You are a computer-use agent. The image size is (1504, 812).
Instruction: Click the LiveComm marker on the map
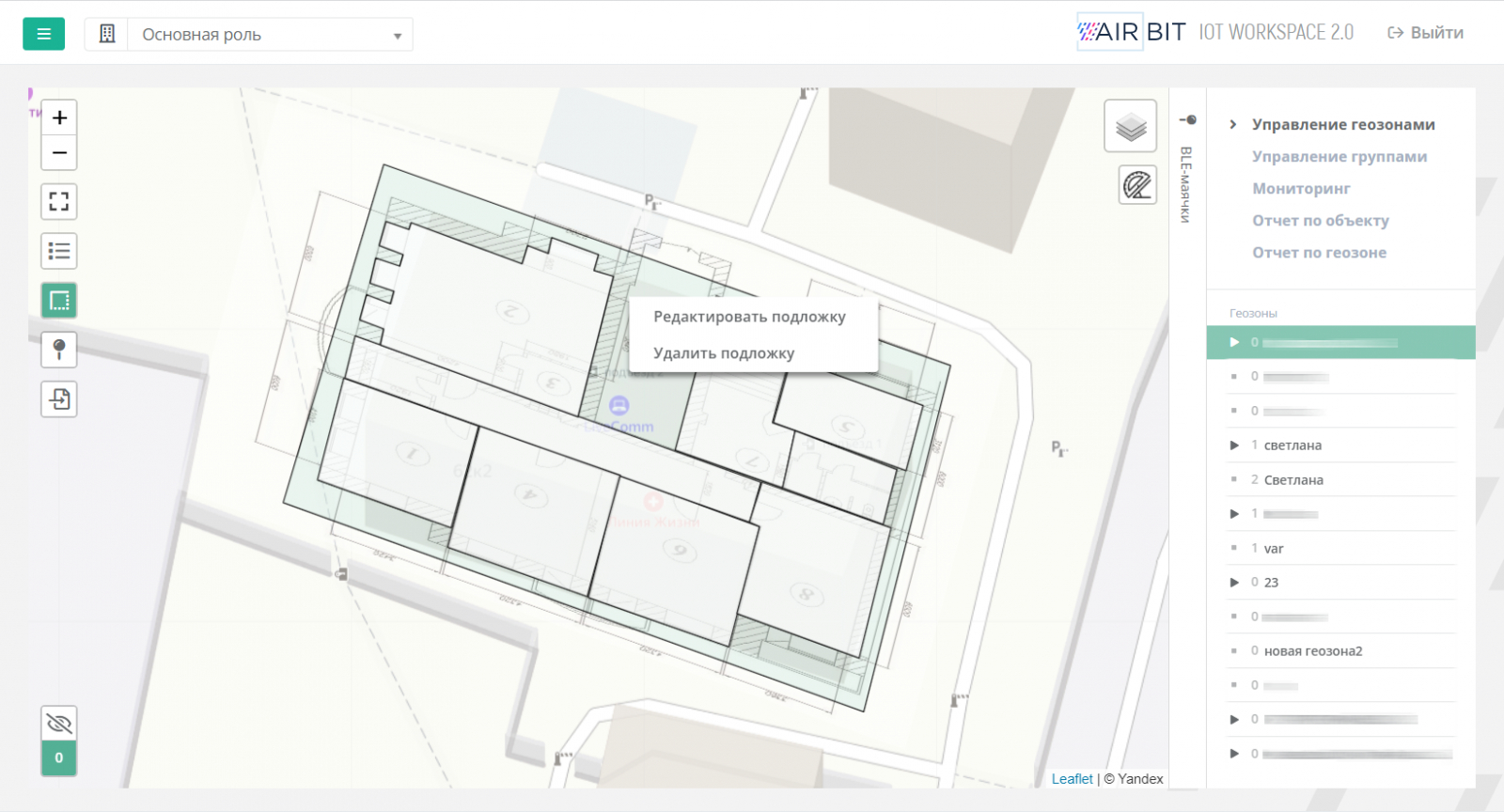coord(619,405)
